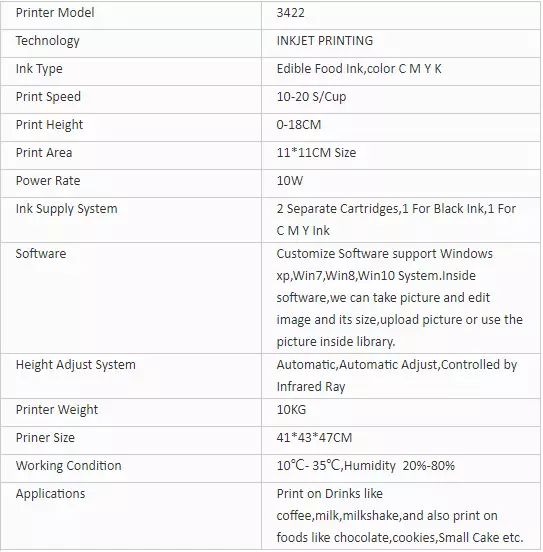
Task: Select the Height Adjust System label
Action: (x=76, y=365)
